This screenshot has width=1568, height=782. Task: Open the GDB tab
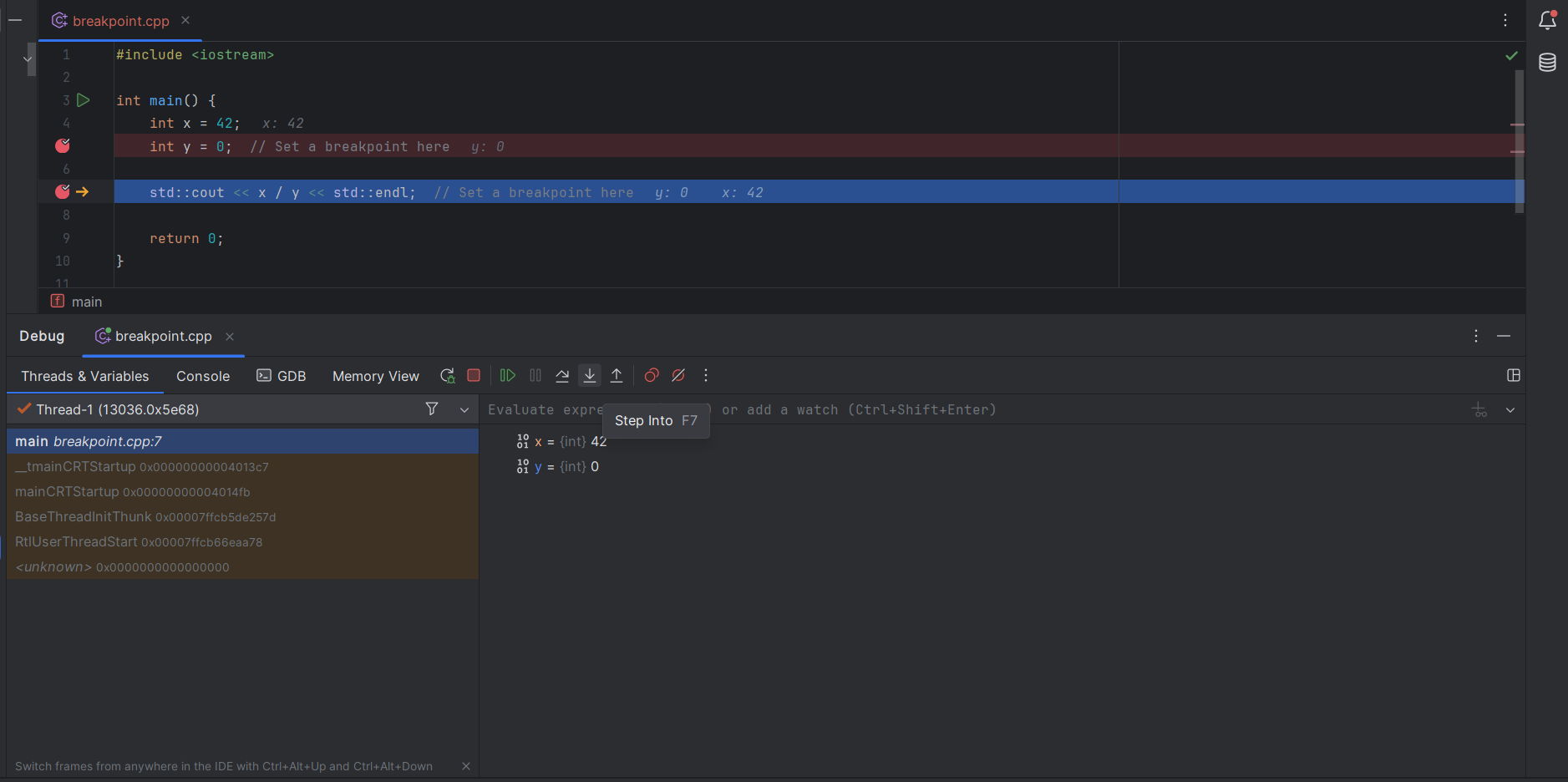[282, 376]
